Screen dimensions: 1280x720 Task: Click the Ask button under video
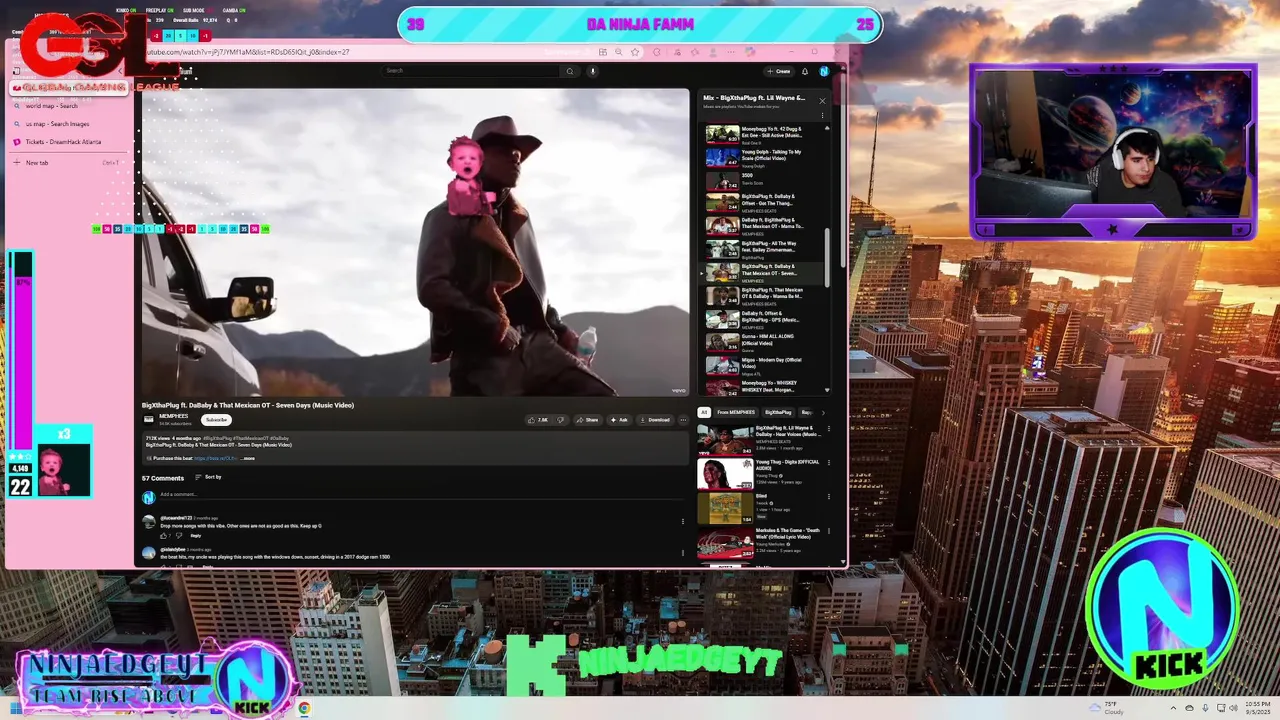pyautogui.click(x=619, y=420)
